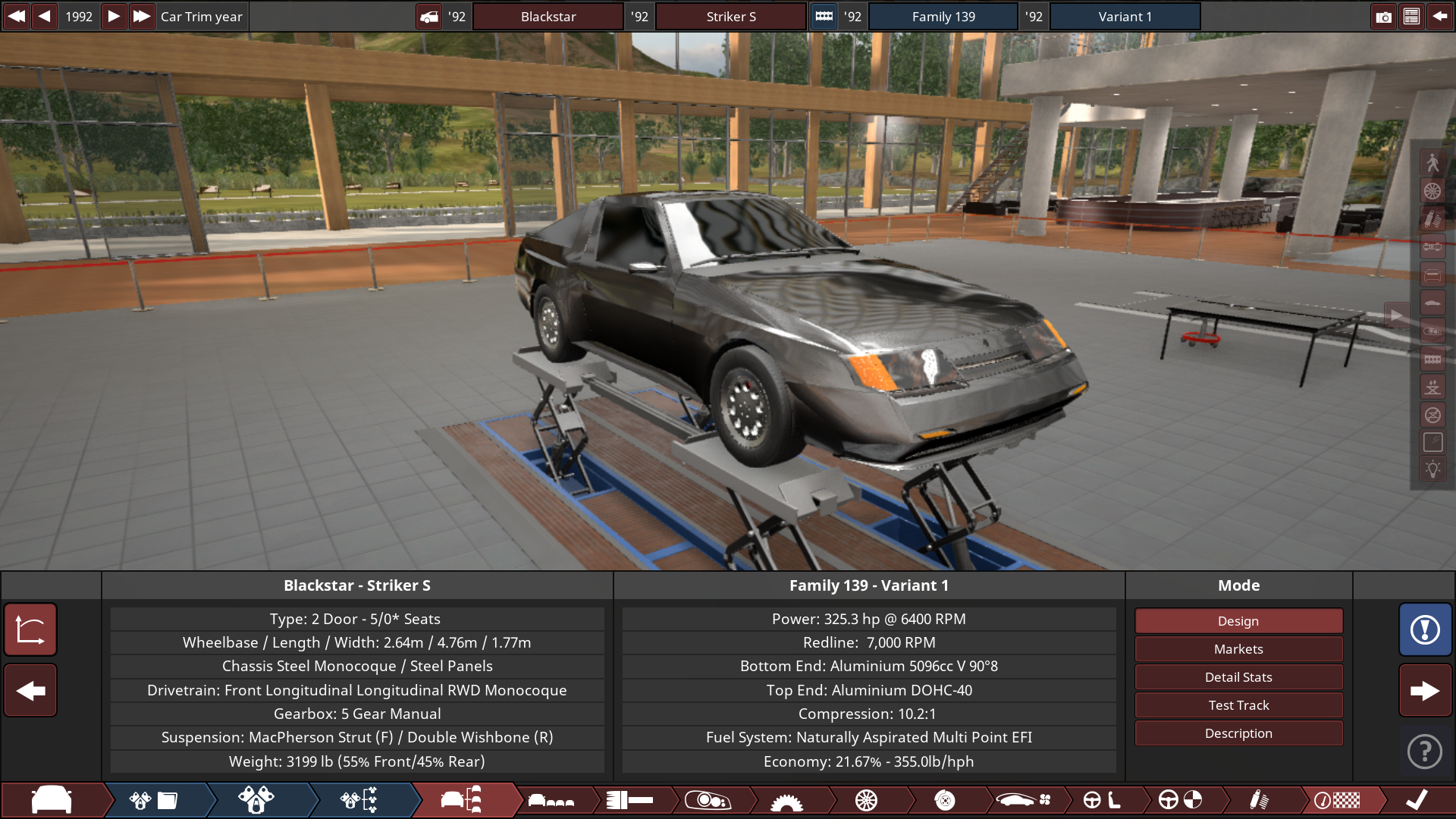Viewport: 1456px width, 819px height.
Task: Open the interior steering and seat tab
Action: (x=1102, y=800)
